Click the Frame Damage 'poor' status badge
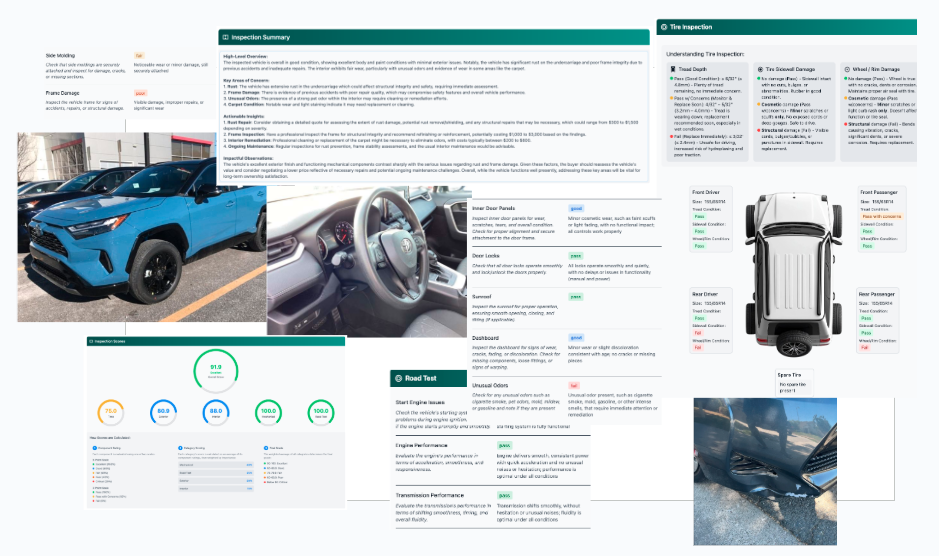Image resolution: width=939 pixels, height=556 pixels. [x=140, y=93]
